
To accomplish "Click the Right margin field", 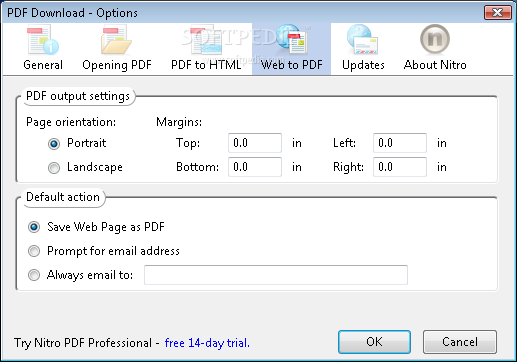I will [400, 167].
